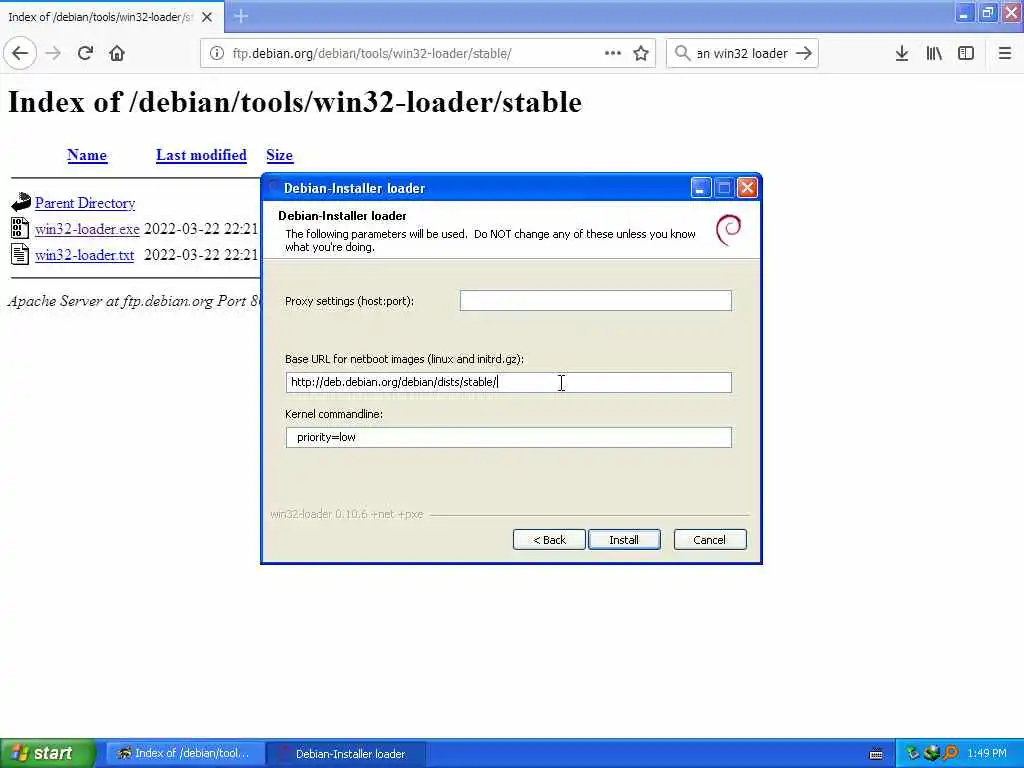Screen dimensions: 1024x768
Task: Toggle the sidebar view icon
Action: pyautogui.click(x=966, y=53)
